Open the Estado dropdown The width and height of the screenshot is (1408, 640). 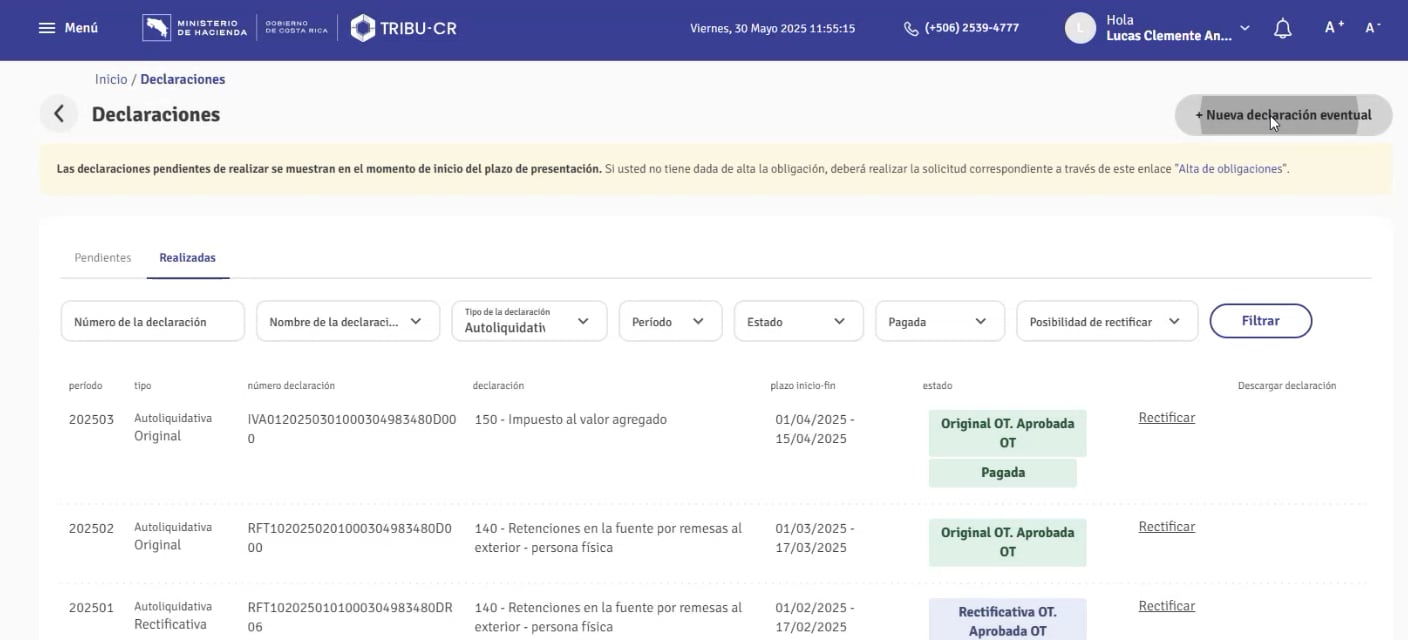[x=798, y=320]
